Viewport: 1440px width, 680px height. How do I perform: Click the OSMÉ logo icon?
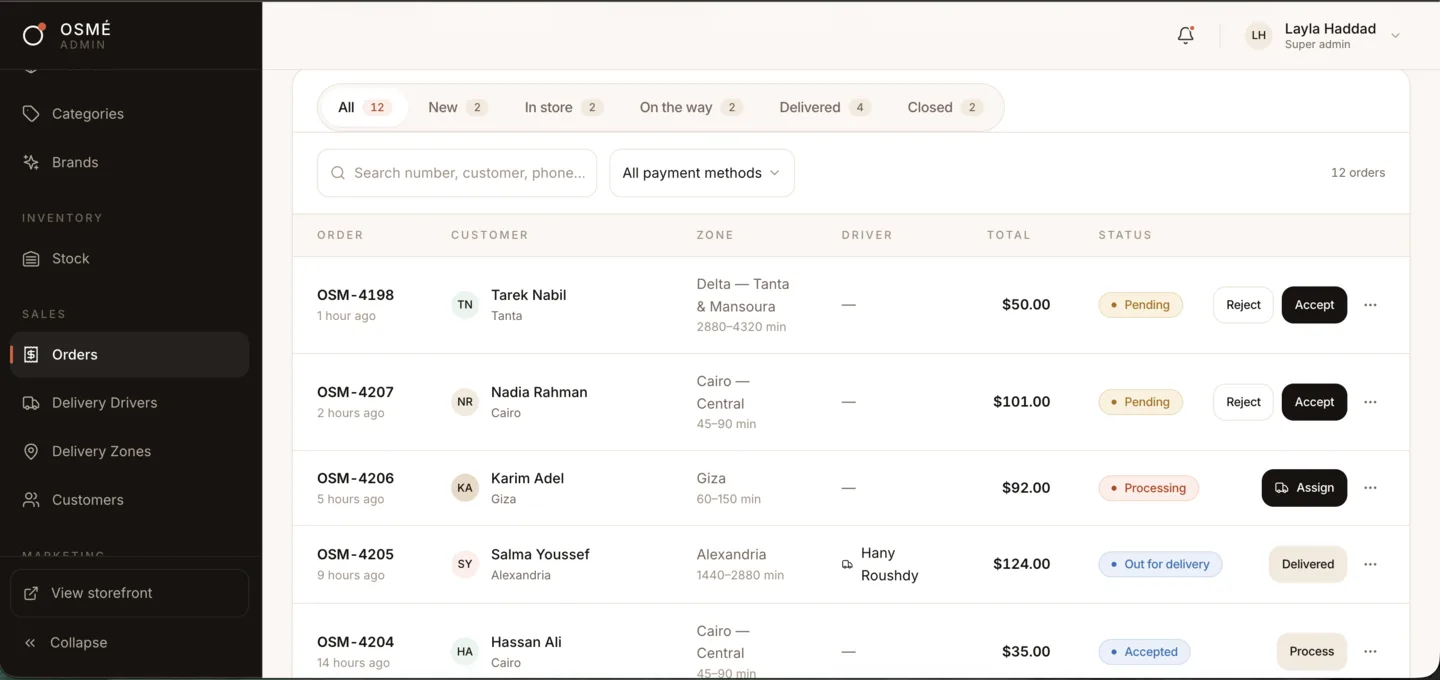point(33,35)
